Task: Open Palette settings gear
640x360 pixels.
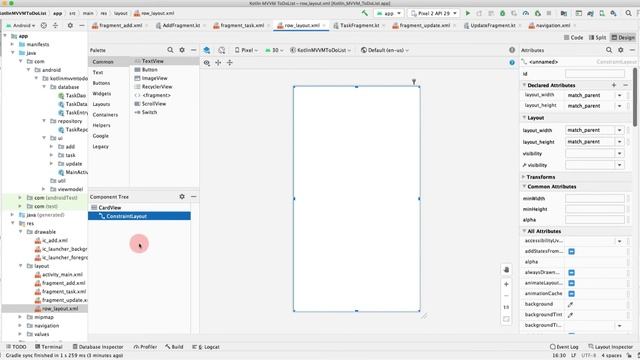Action: pos(182,50)
